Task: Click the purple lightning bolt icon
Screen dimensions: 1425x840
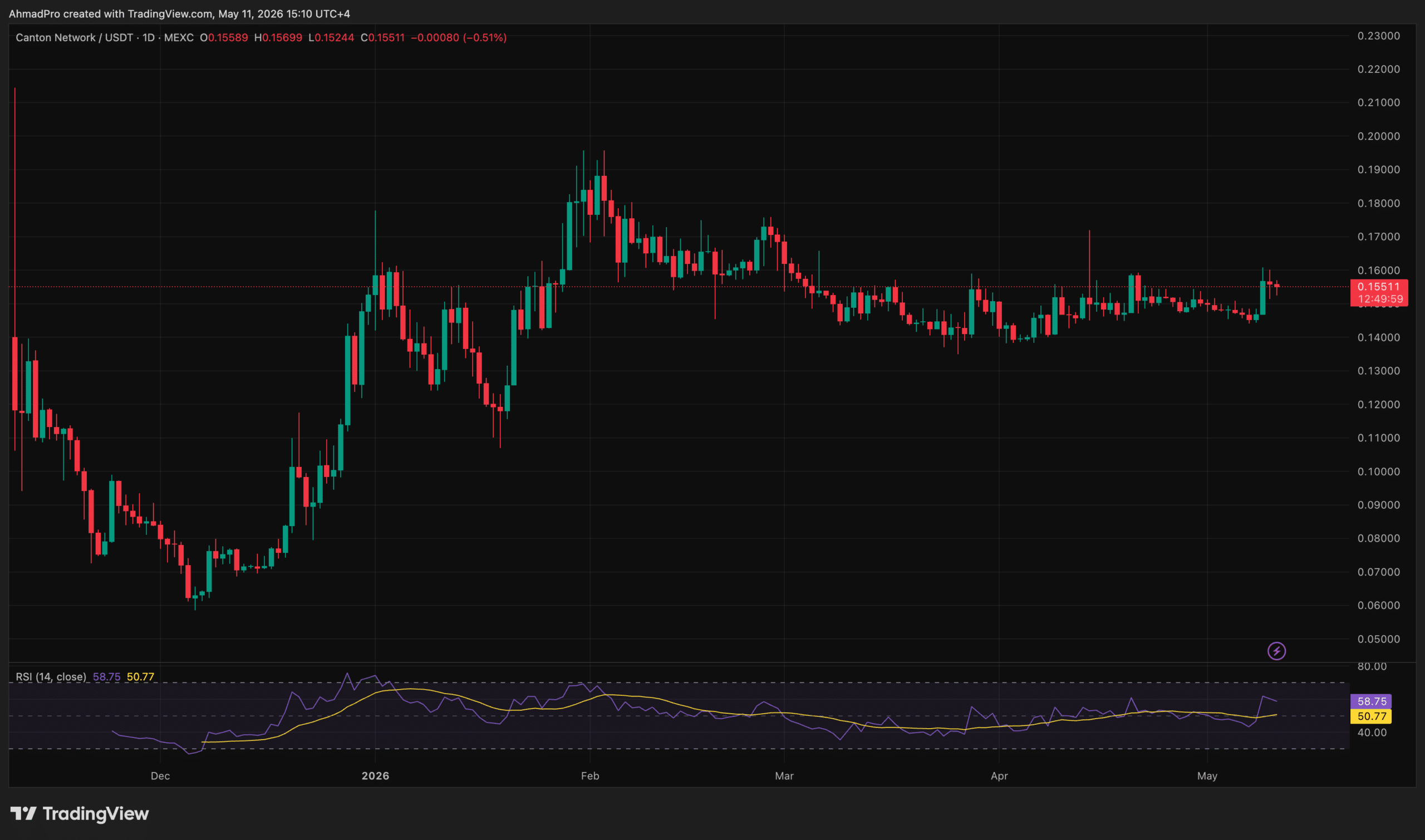Action: point(1276,651)
